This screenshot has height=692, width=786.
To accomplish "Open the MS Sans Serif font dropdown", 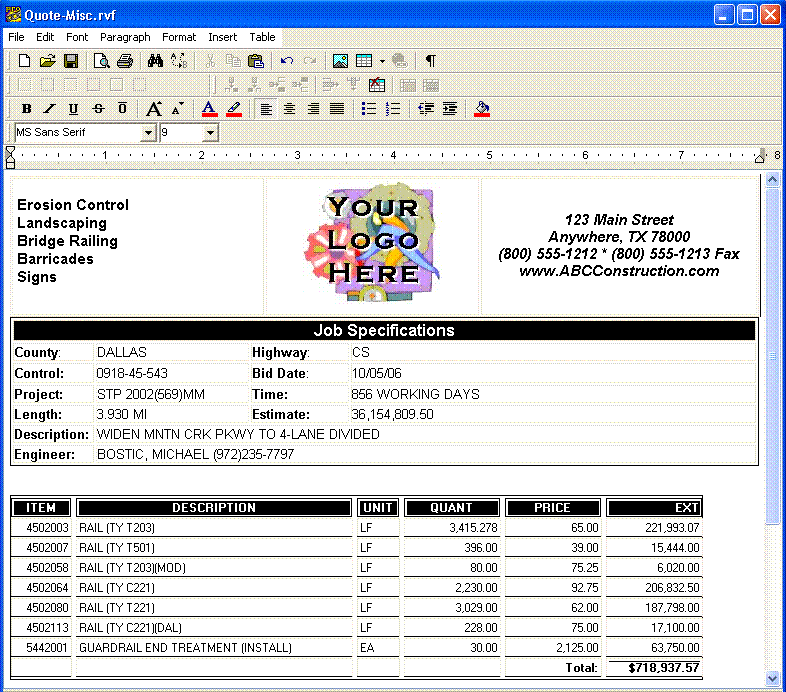I will click(148, 133).
